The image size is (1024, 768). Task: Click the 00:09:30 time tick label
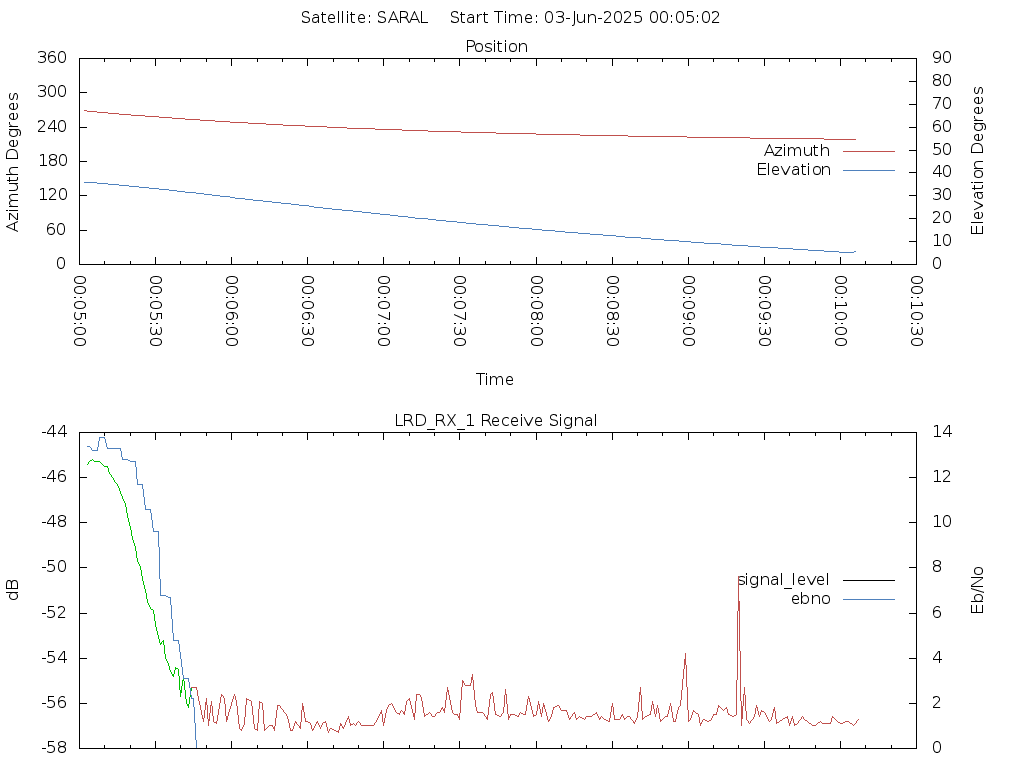coord(764,311)
